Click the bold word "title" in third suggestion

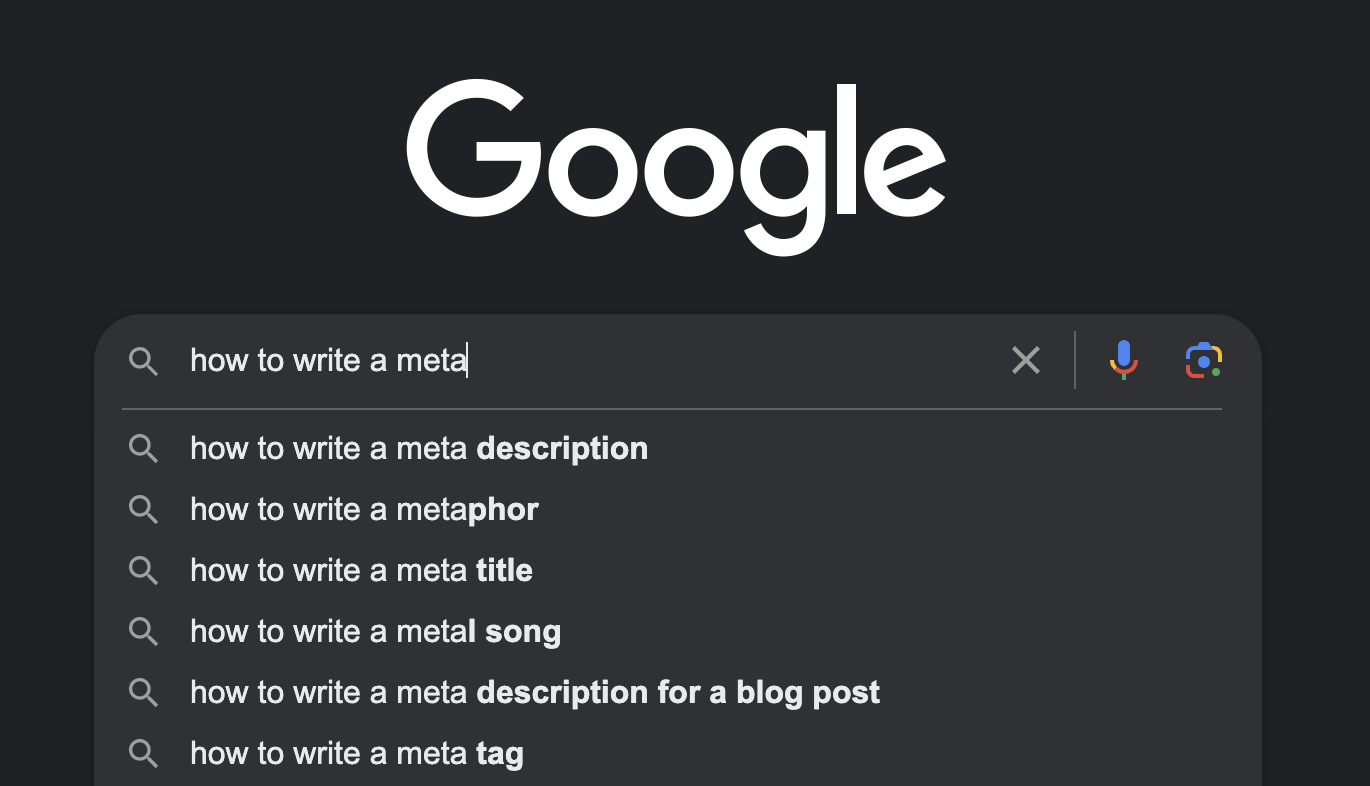coord(504,571)
